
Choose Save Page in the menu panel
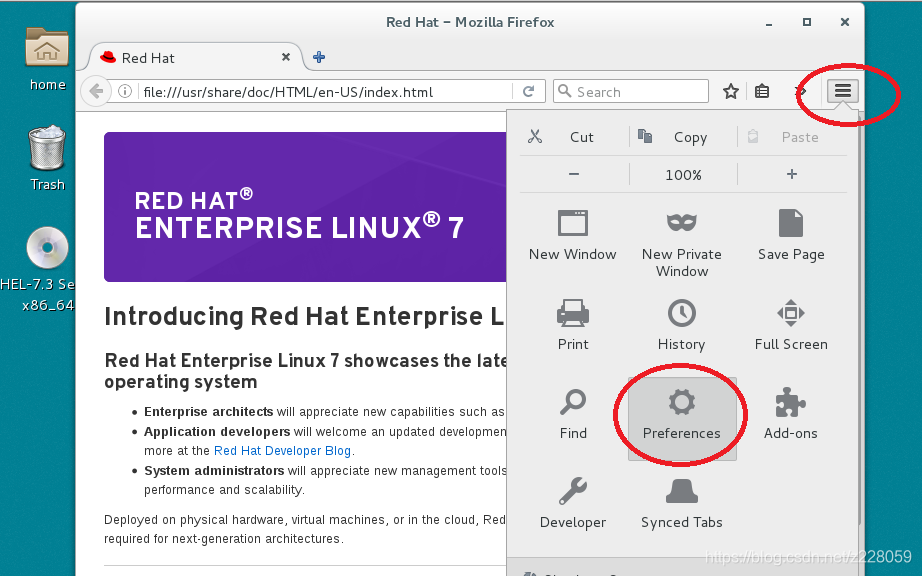click(791, 235)
